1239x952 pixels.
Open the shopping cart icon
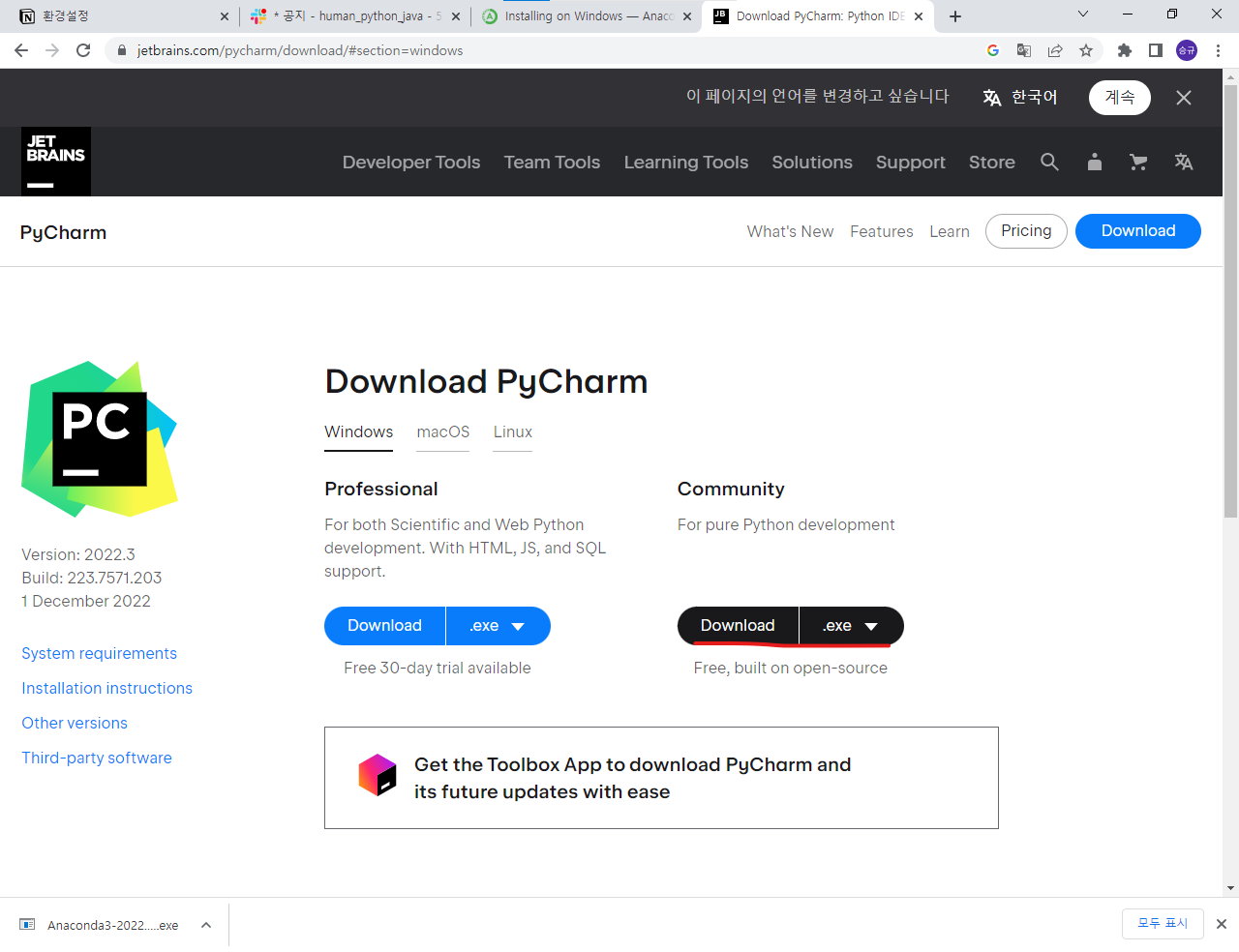pos(1138,162)
